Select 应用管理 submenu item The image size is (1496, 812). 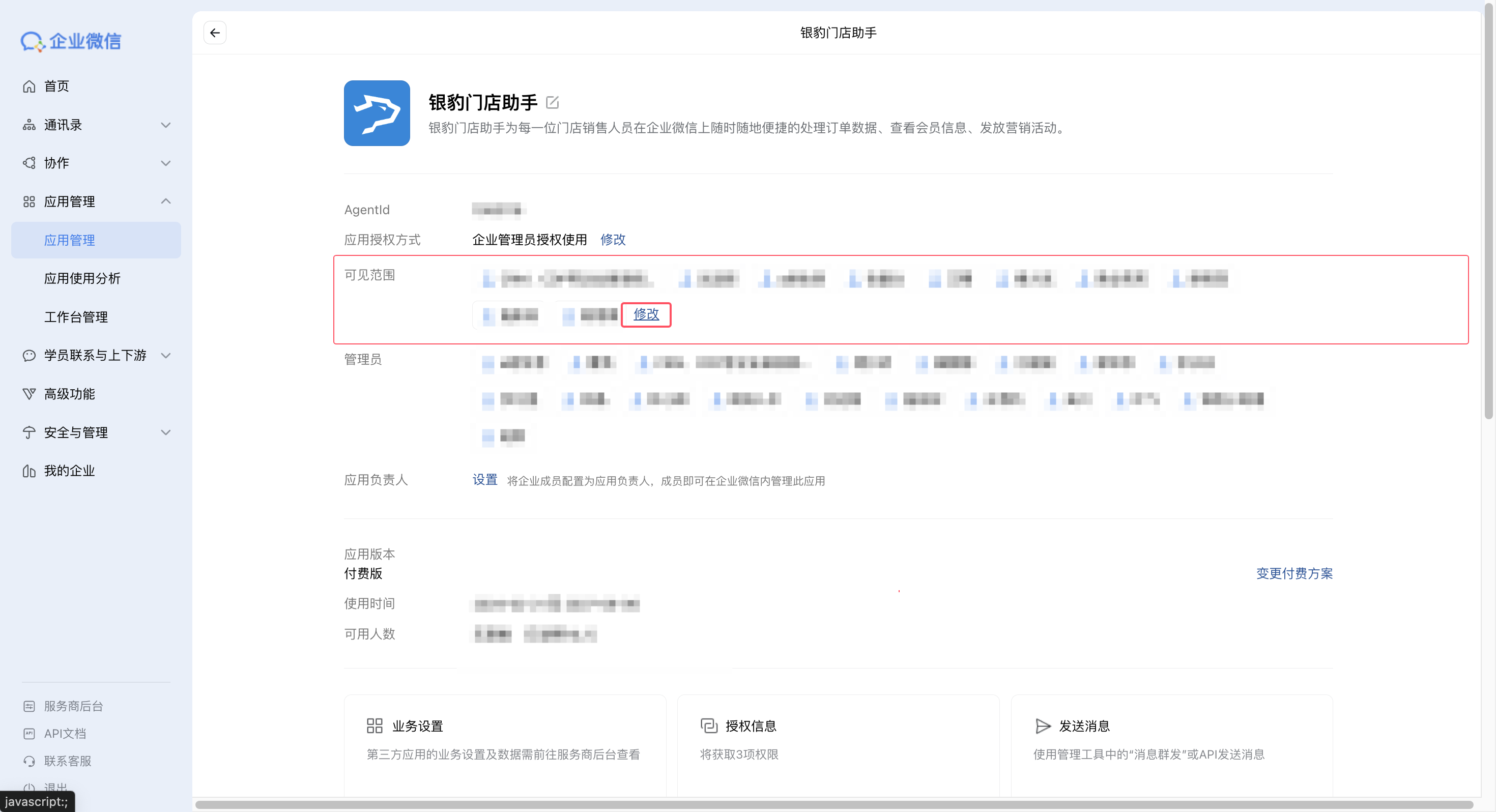pyautogui.click(x=96, y=241)
